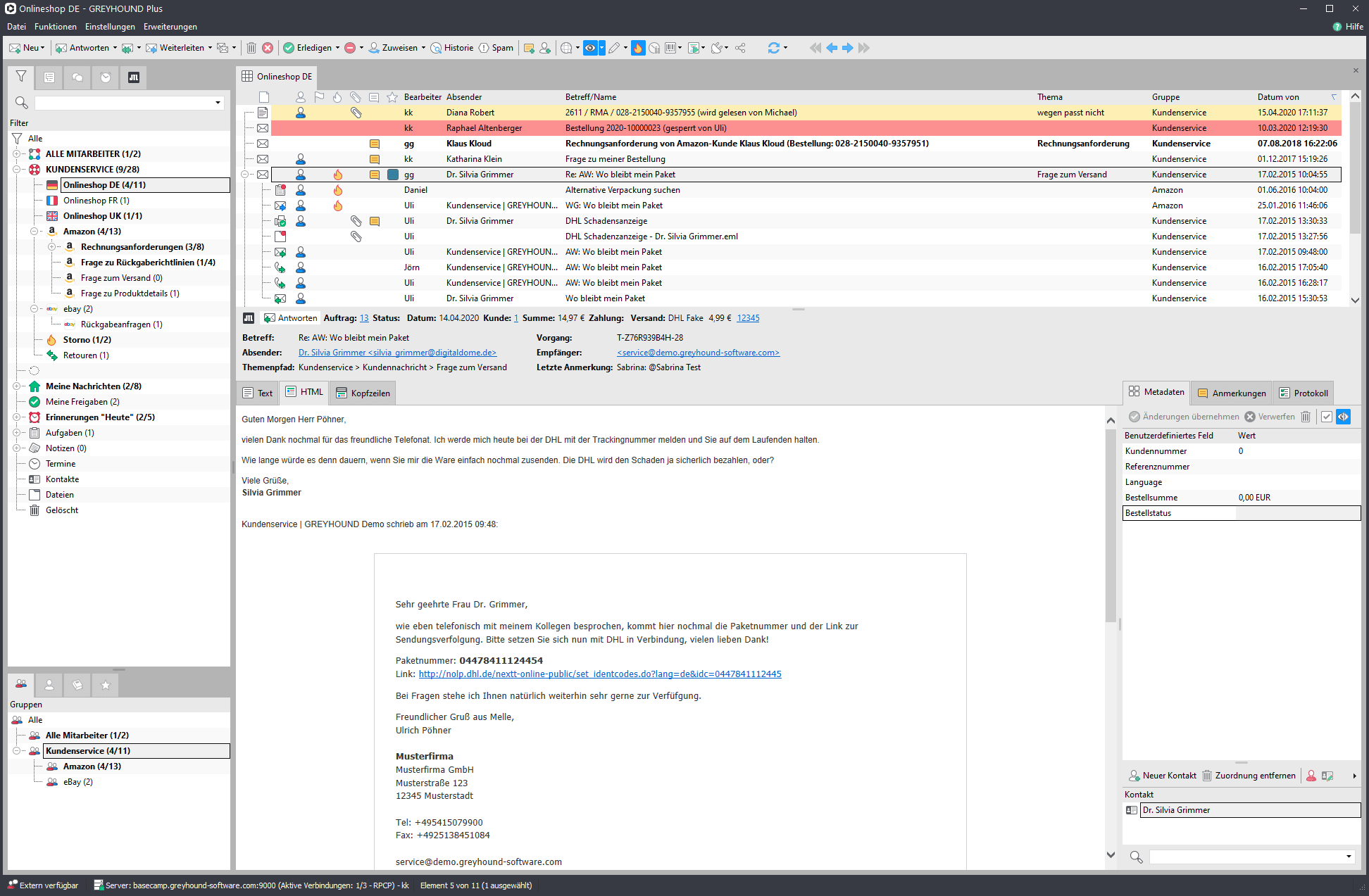Viewport: 1369px width, 896px height.
Task: Navigate to next item with blue right arrow
Action: (x=848, y=48)
